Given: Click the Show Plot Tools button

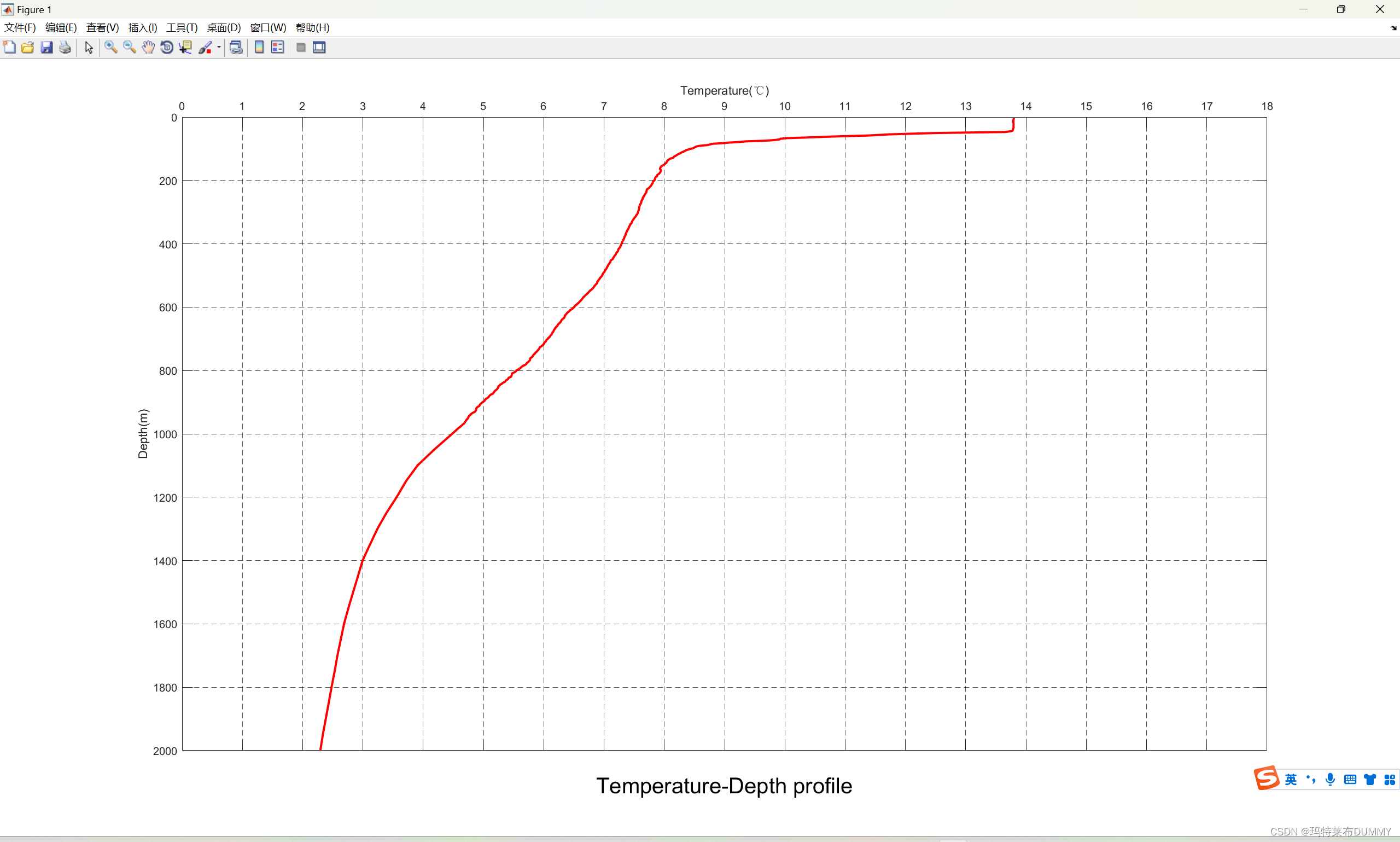Looking at the screenshot, I should (319, 48).
